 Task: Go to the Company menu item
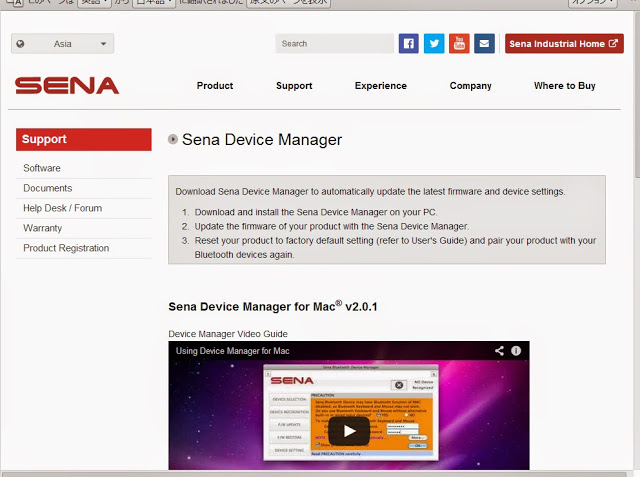pos(470,86)
